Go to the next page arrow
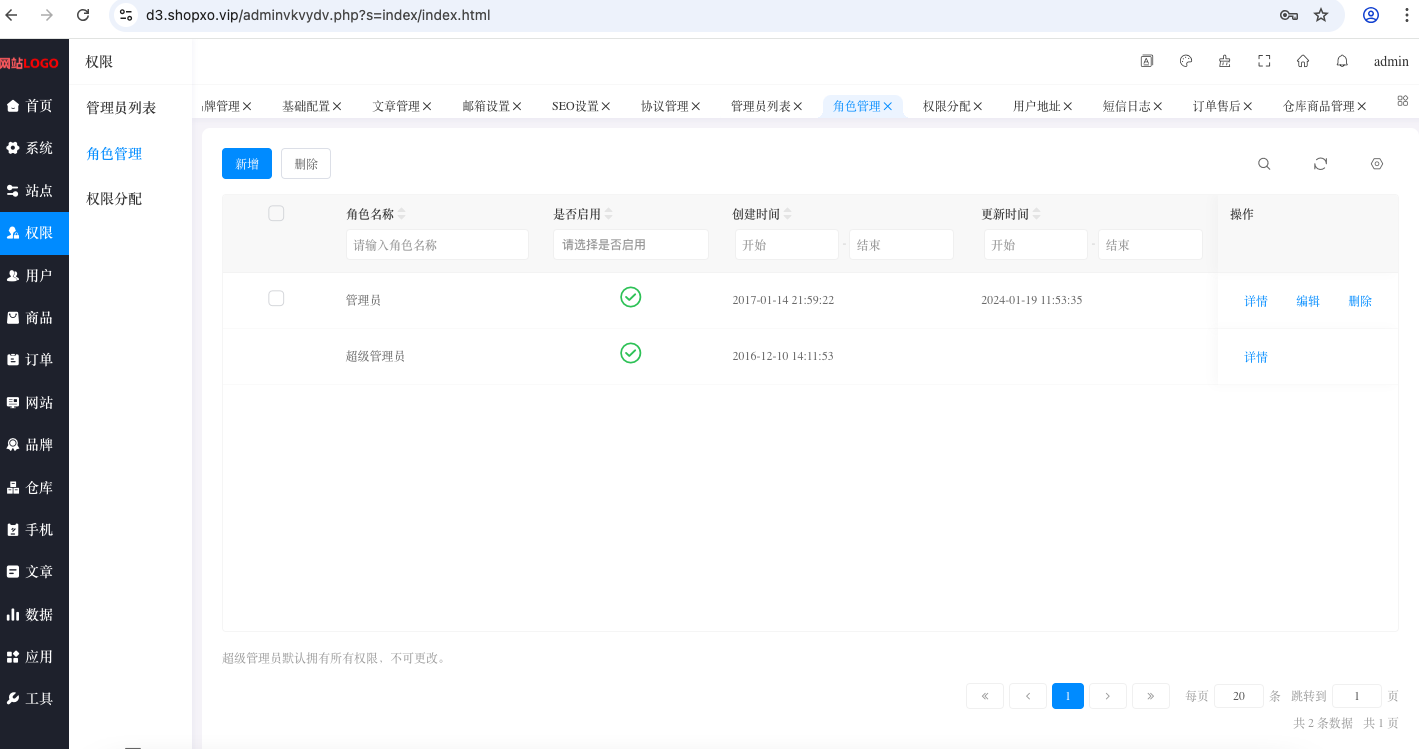The width and height of the screenshot is (1419, 749). tap(1108, 696)
